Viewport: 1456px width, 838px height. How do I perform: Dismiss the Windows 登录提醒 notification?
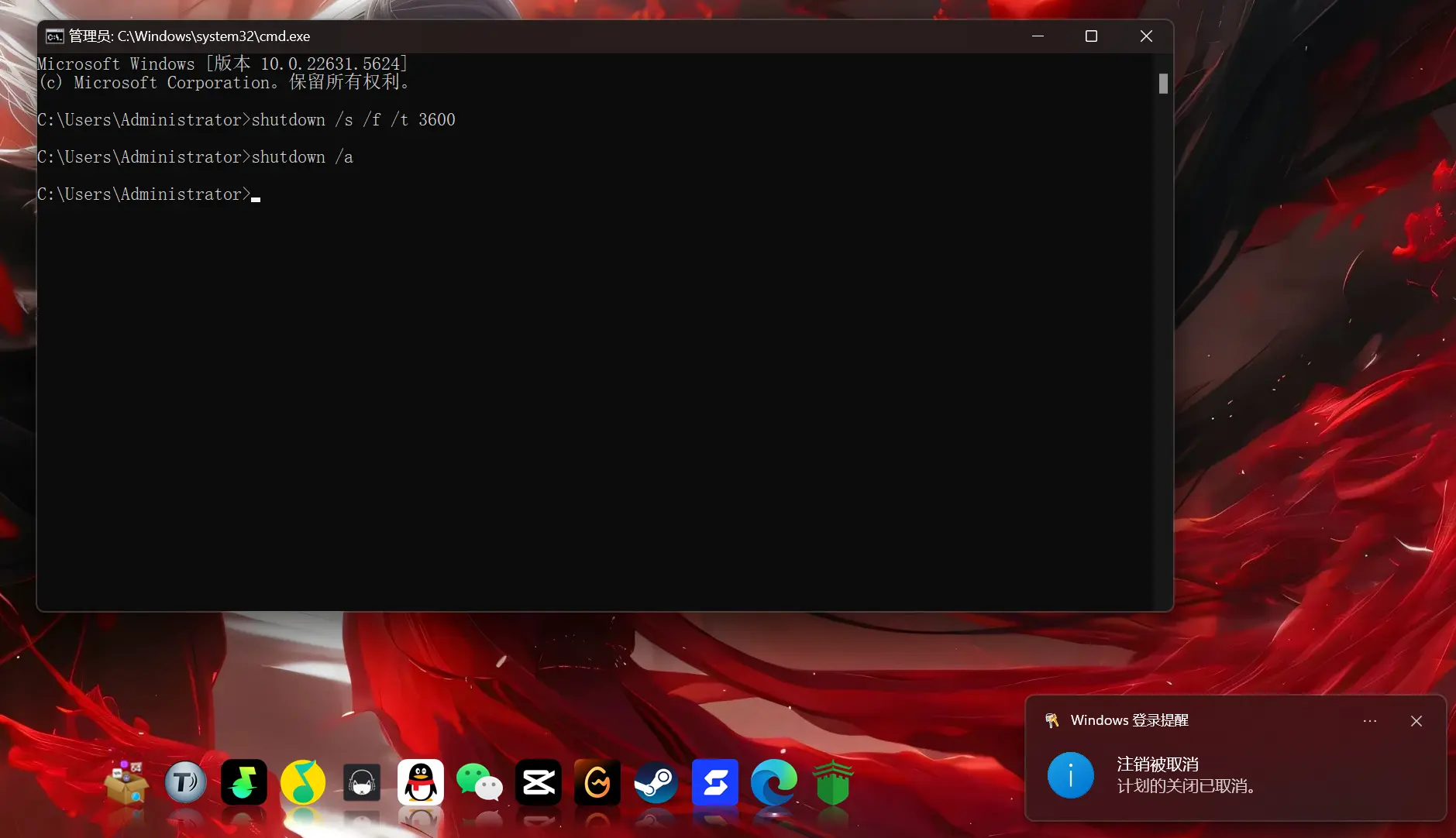click(1416, 720)
